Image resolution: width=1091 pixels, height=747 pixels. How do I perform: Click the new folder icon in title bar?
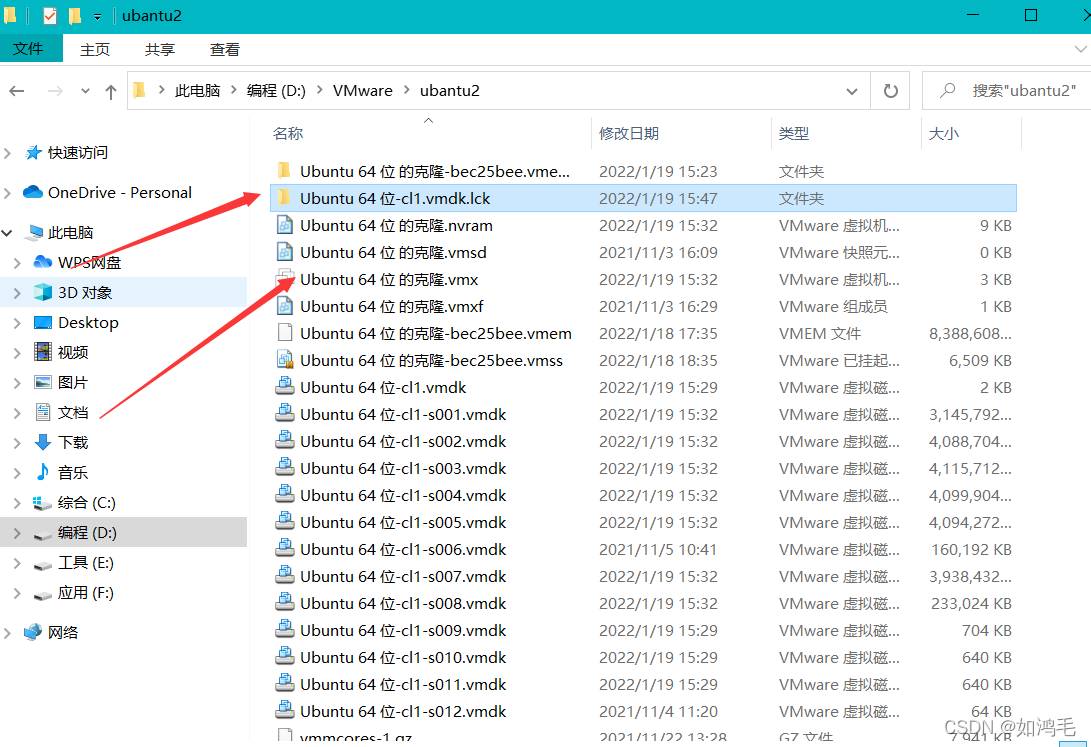(74, 15)
